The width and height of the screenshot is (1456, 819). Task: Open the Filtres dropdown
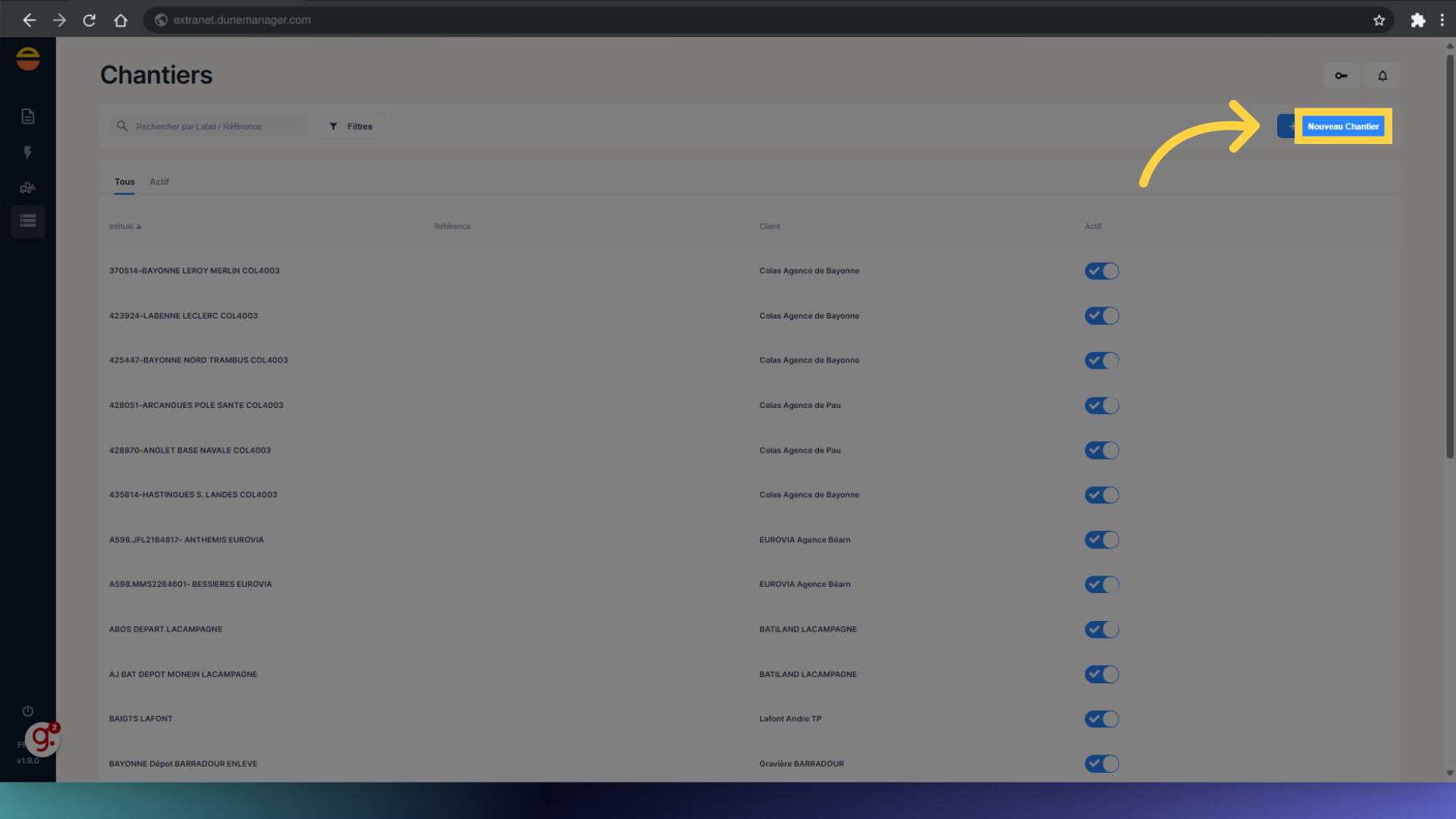coord(351,127)
